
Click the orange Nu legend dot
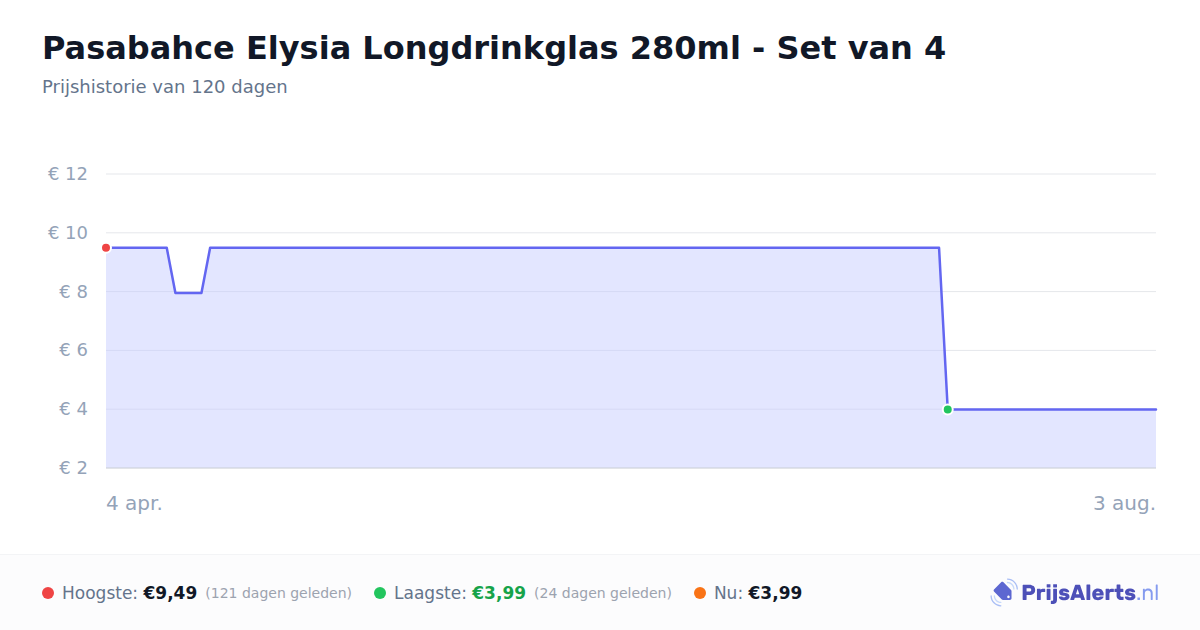[x=700, y=593]
